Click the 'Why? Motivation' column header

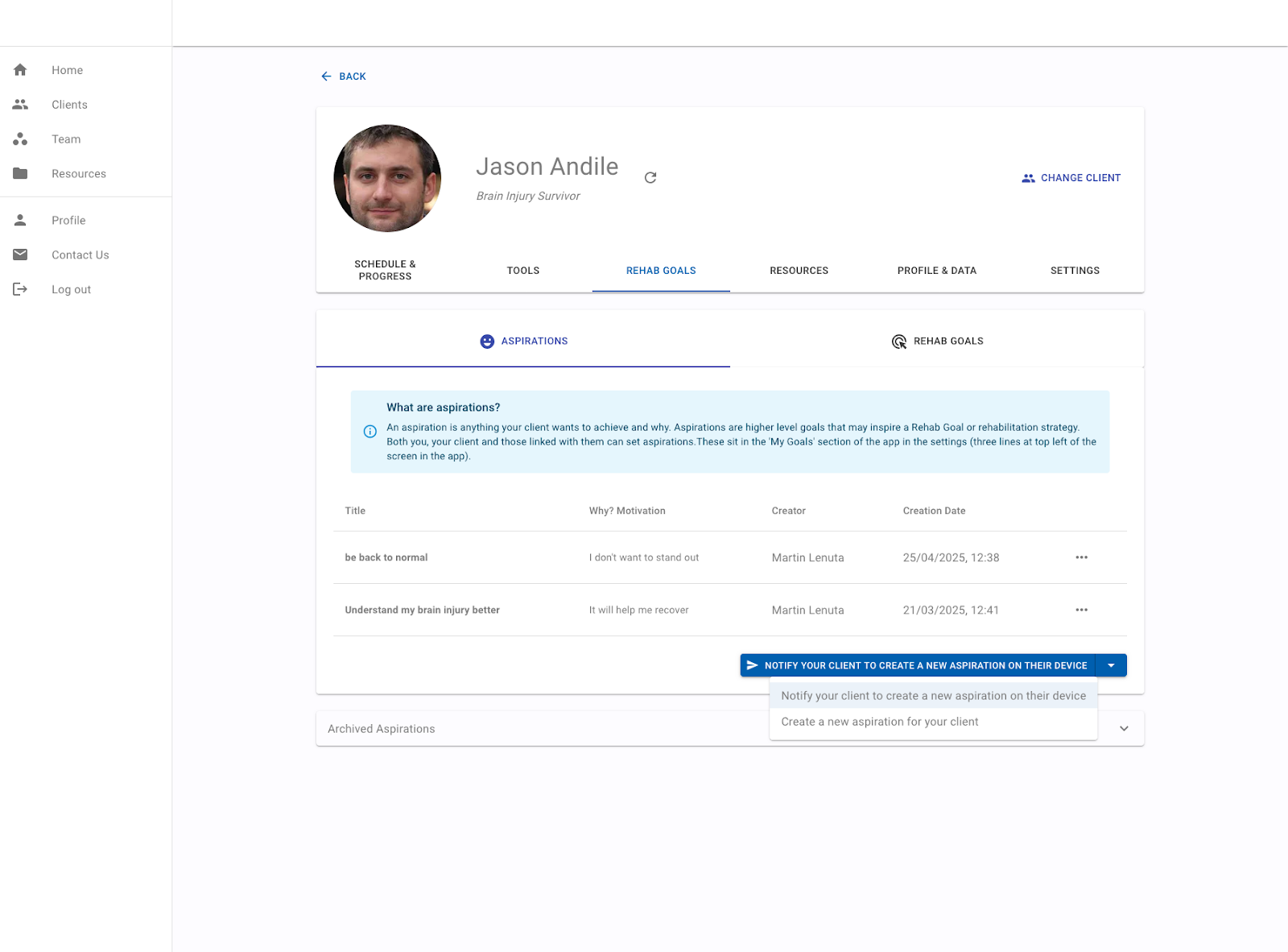pyautogui.click(x=627, y=511)
